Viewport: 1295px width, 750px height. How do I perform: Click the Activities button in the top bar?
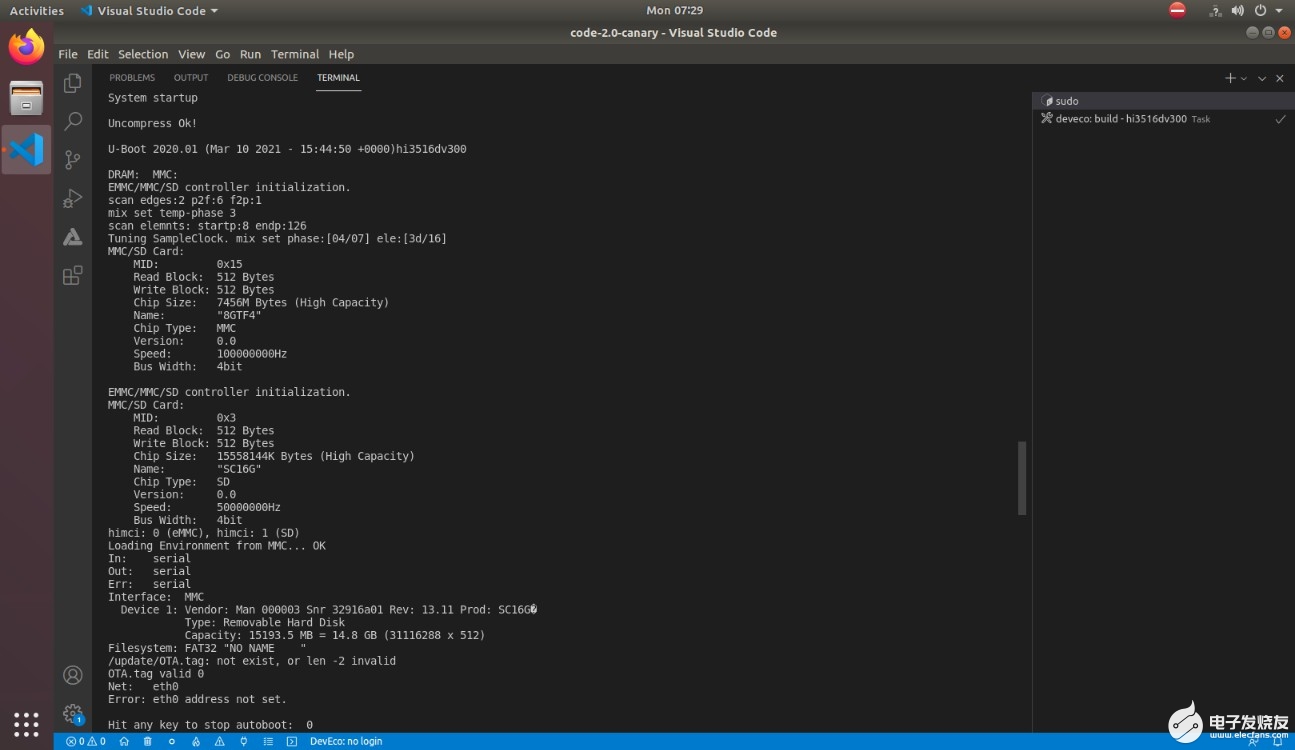click(x=36, y=10)
